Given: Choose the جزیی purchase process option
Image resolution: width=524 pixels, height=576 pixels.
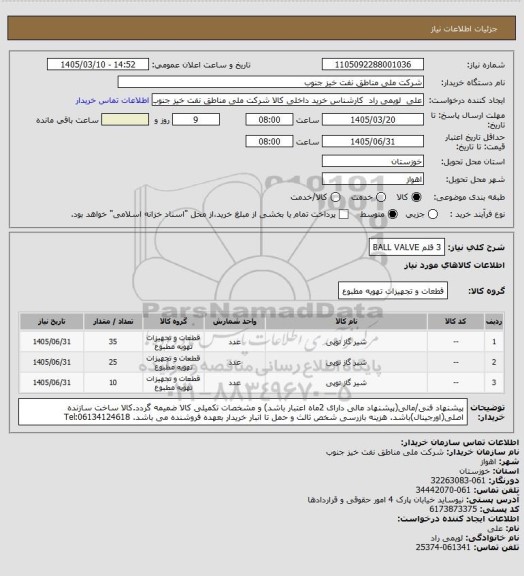Looking at the screenshot, I should tap(433, 214).
